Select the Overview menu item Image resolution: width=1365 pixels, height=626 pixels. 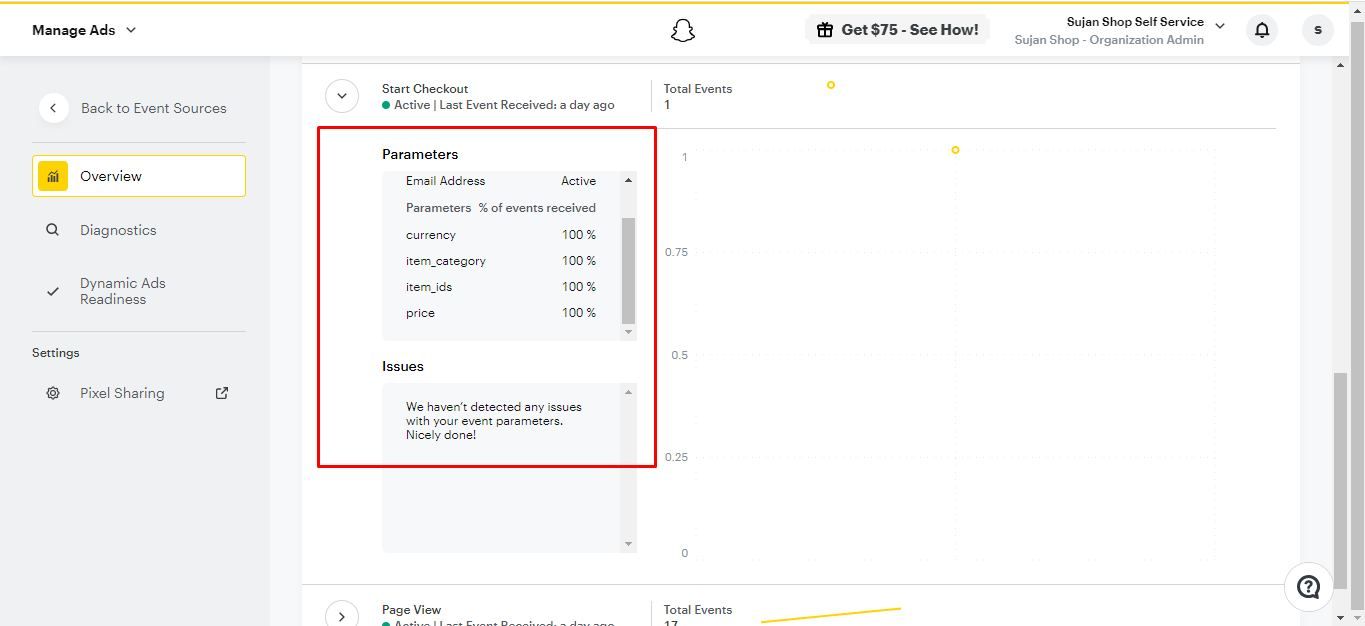coord(139,176)
